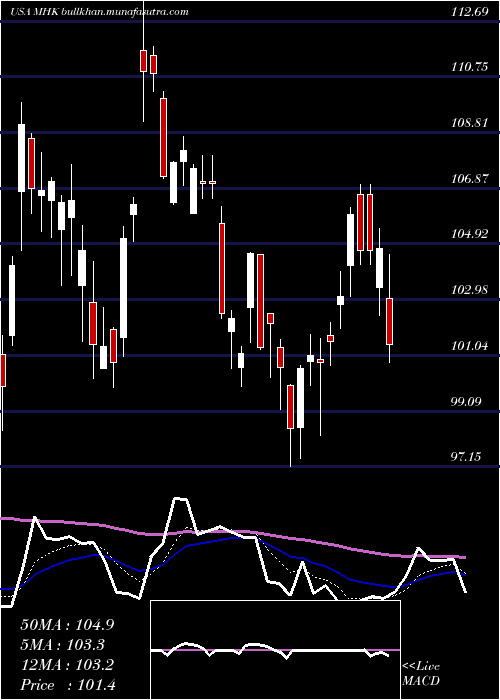Viewport: 500px width, 700px height.
Task: Click the last red candlestick on the right
Action: point(389,321)
